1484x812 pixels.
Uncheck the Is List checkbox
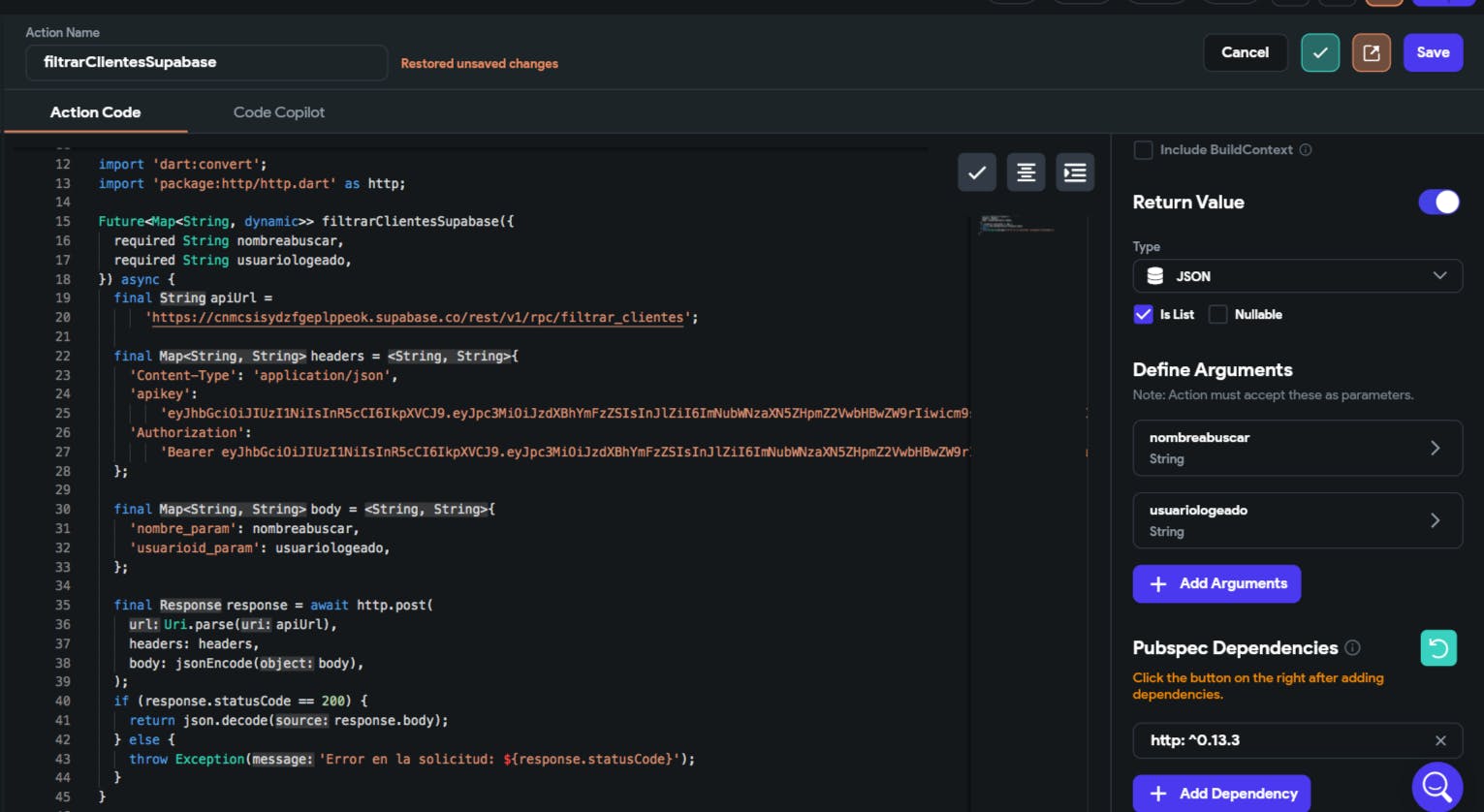(1143, 314)
